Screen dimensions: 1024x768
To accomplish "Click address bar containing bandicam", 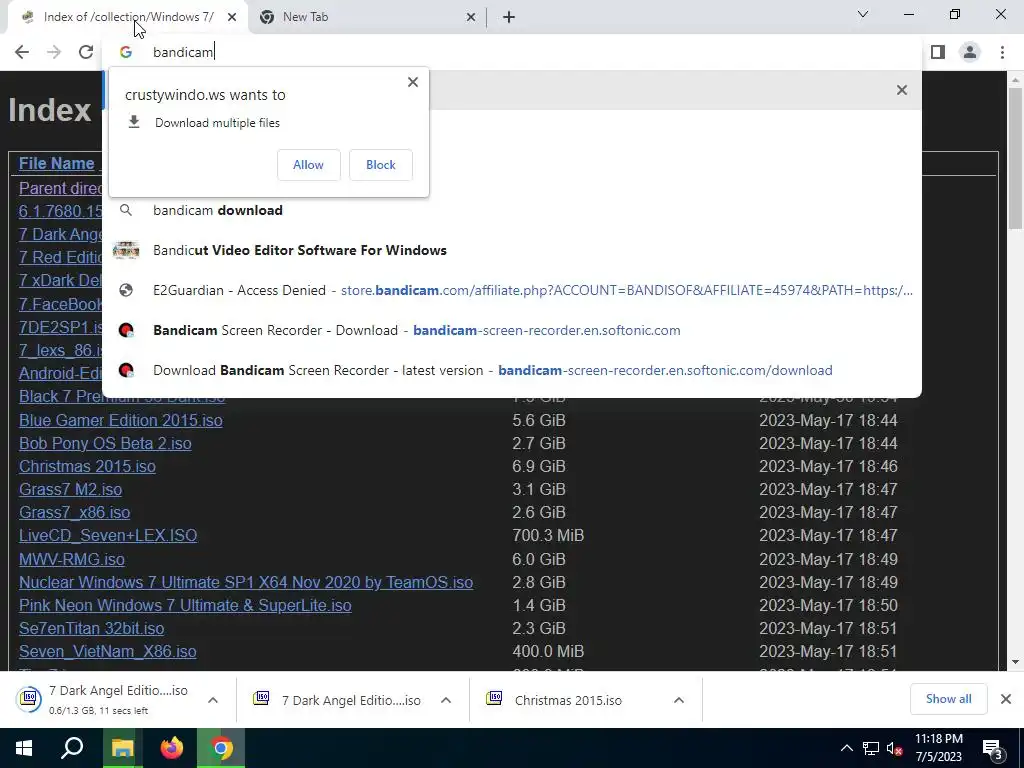I will point(512,52).
